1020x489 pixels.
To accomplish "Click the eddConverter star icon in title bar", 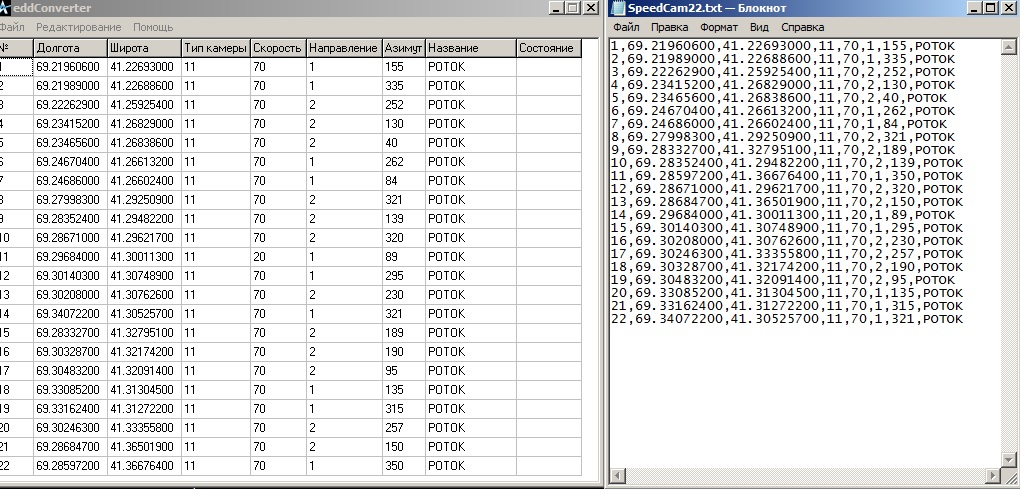I will (x=7, y=8).
